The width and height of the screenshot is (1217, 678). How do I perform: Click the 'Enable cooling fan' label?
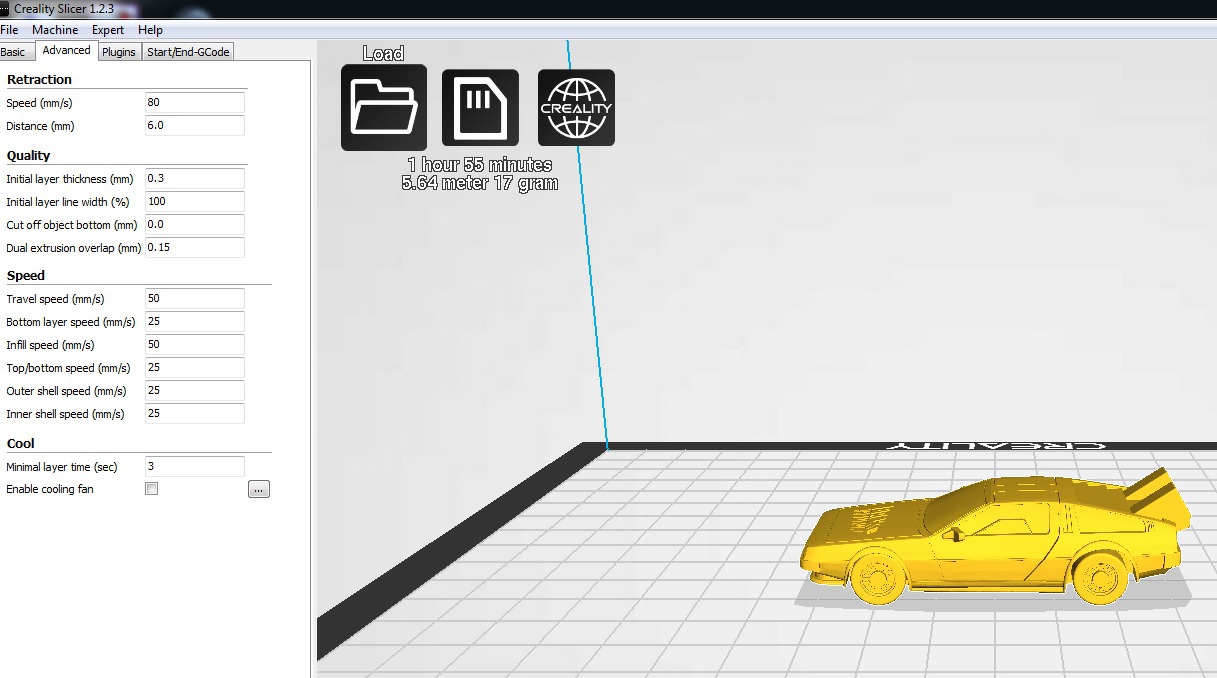coord(50,489)
